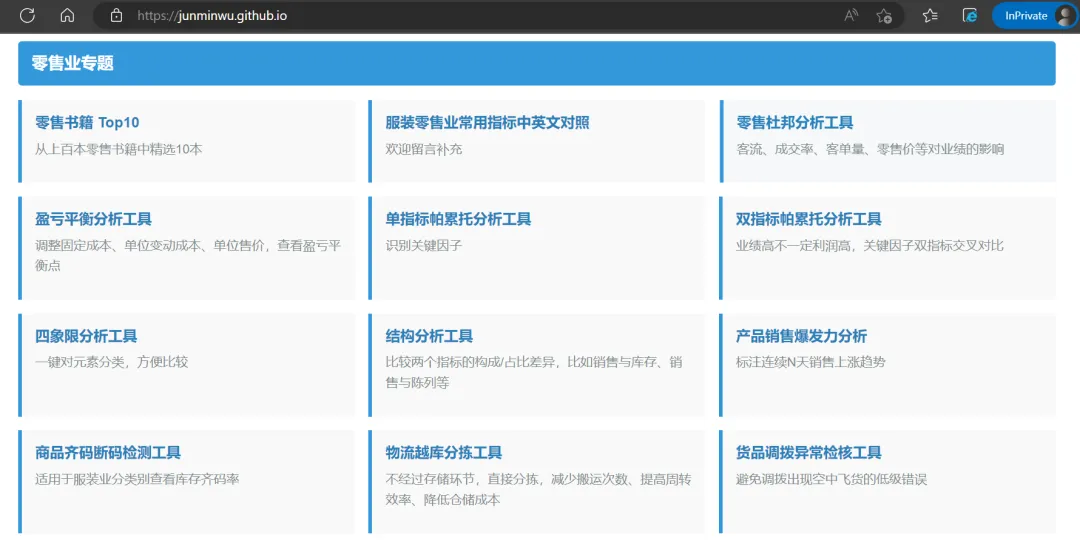Go to browser home page icon

click(67, 15)
